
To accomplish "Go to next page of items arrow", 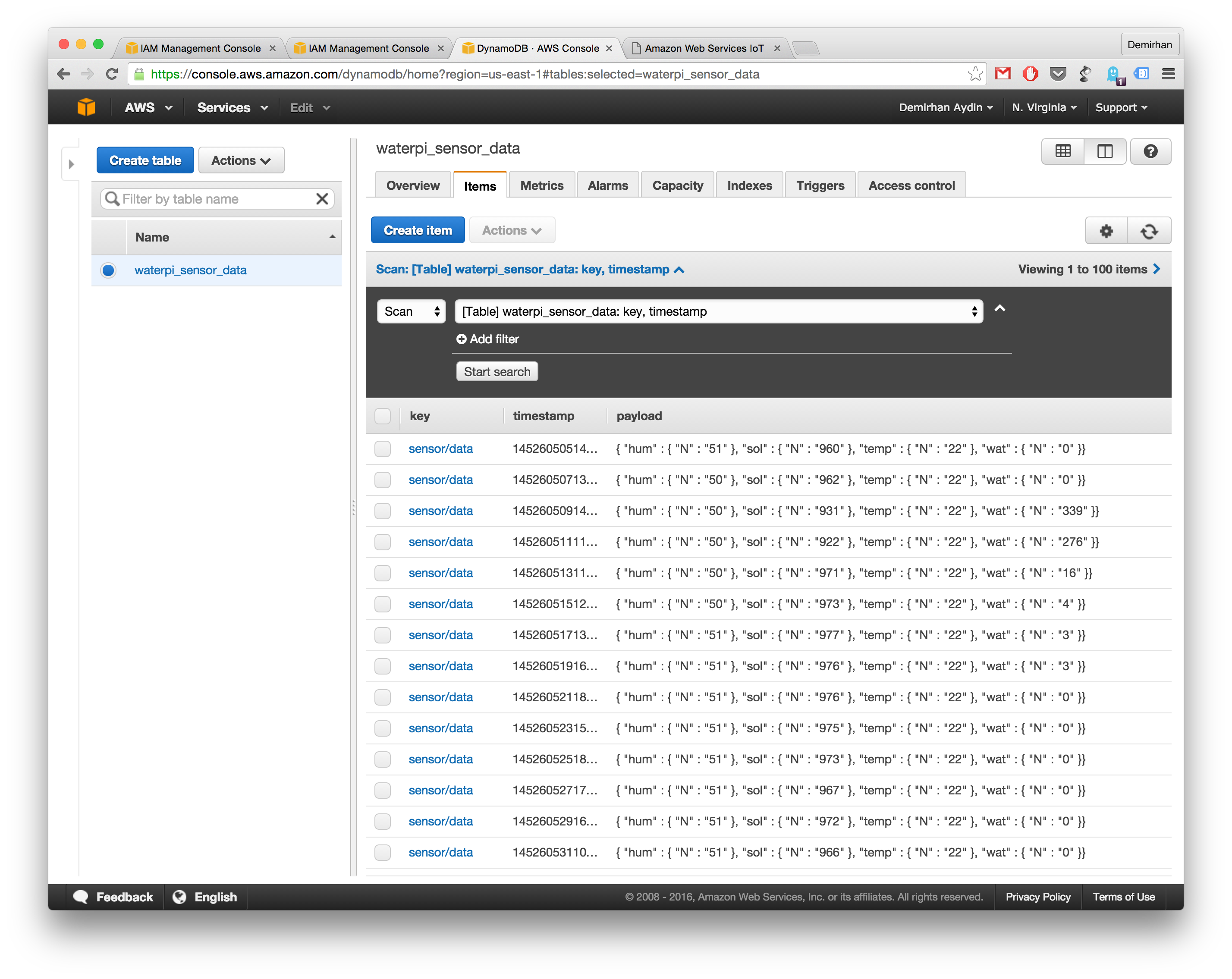I will (x=1157, y=269).
